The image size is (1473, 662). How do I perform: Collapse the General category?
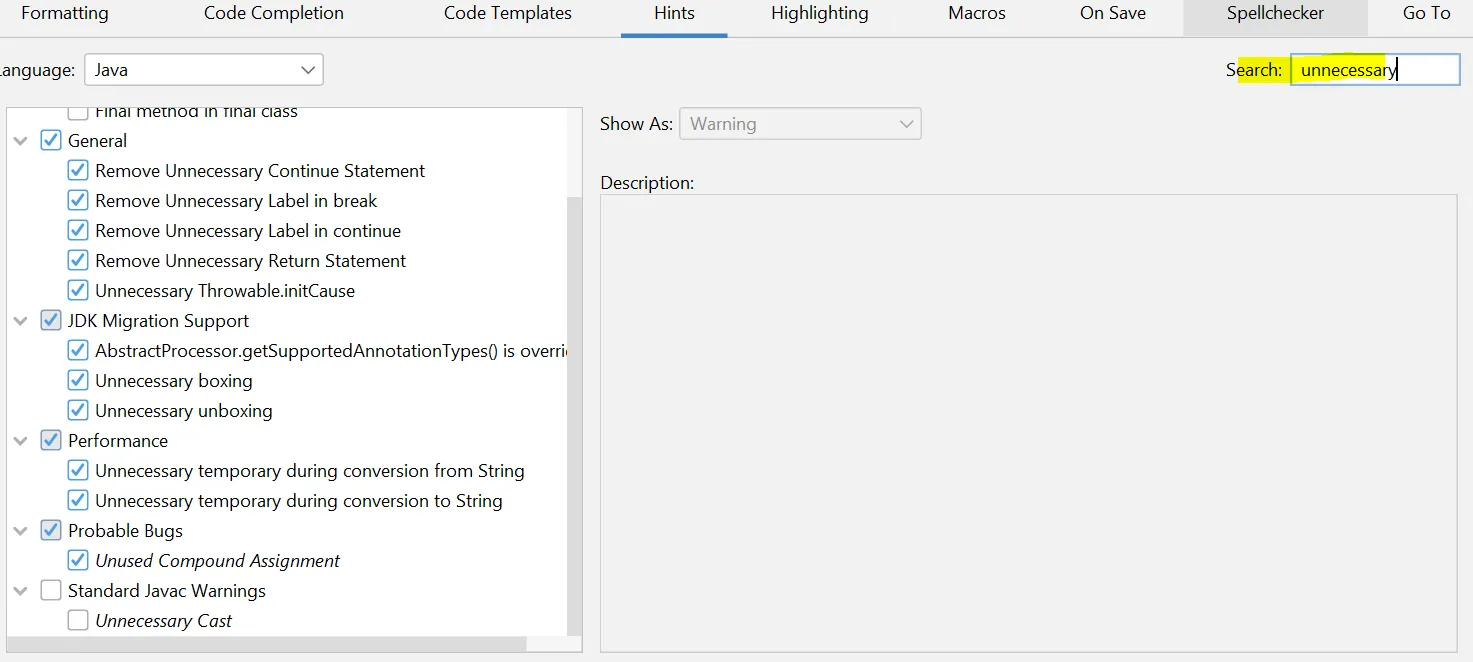20,141
